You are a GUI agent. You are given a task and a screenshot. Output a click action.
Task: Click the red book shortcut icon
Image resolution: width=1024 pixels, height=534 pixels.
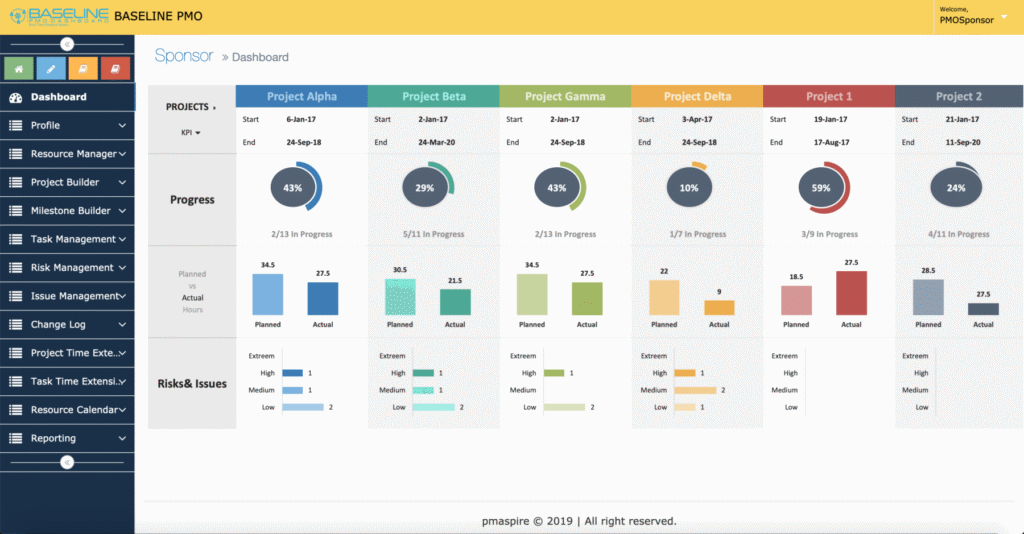(115, 69)
